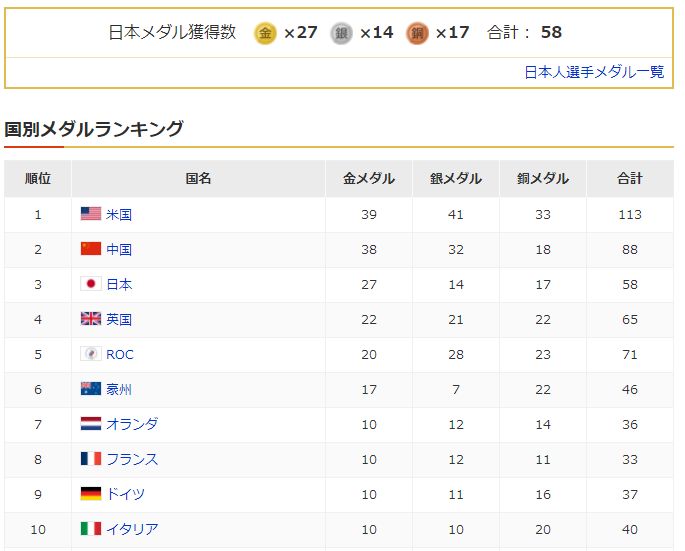Open the 中国 country link
This screenshot has height=551, width=685.
click(119, 250)
